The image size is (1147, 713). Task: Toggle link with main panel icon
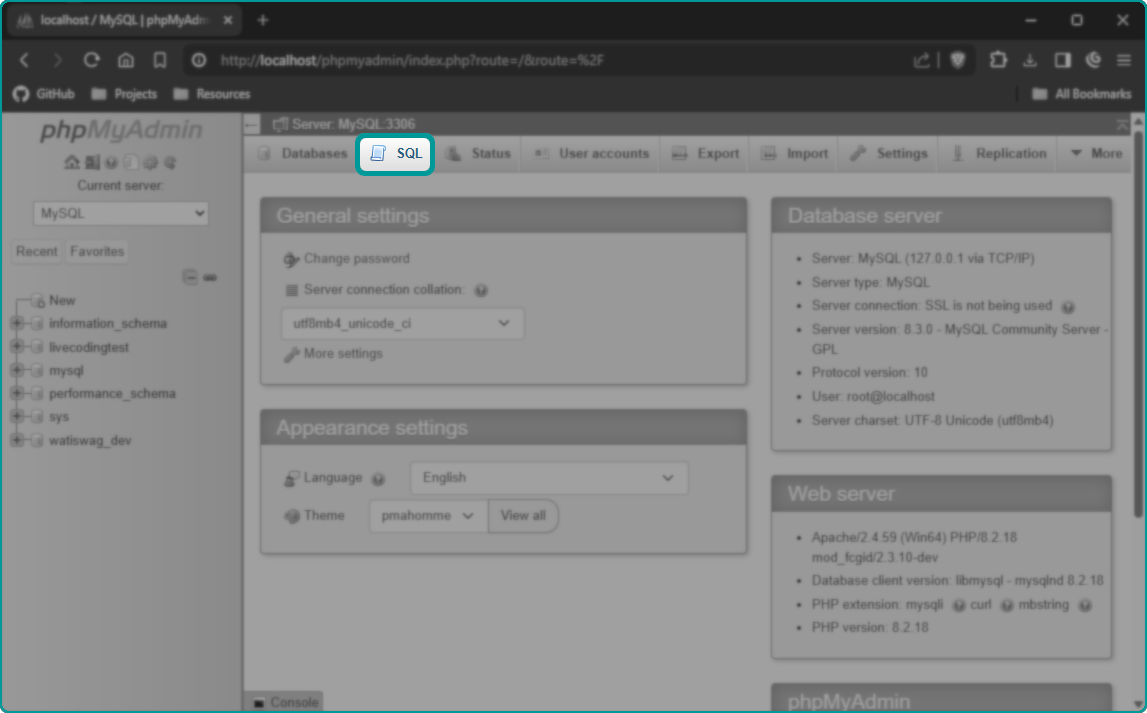pyautogui.click(x=210, y=277)
